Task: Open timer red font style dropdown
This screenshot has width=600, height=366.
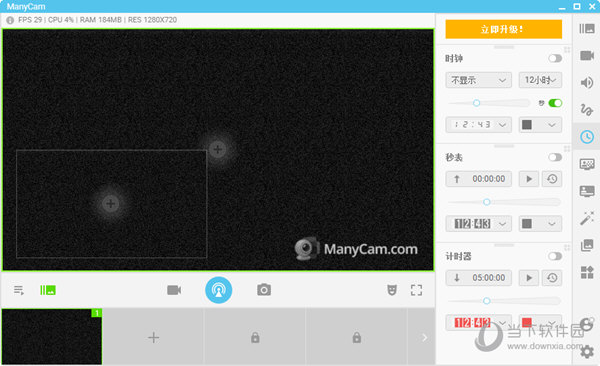Action: pyautogui.click(x=478, y=322)
